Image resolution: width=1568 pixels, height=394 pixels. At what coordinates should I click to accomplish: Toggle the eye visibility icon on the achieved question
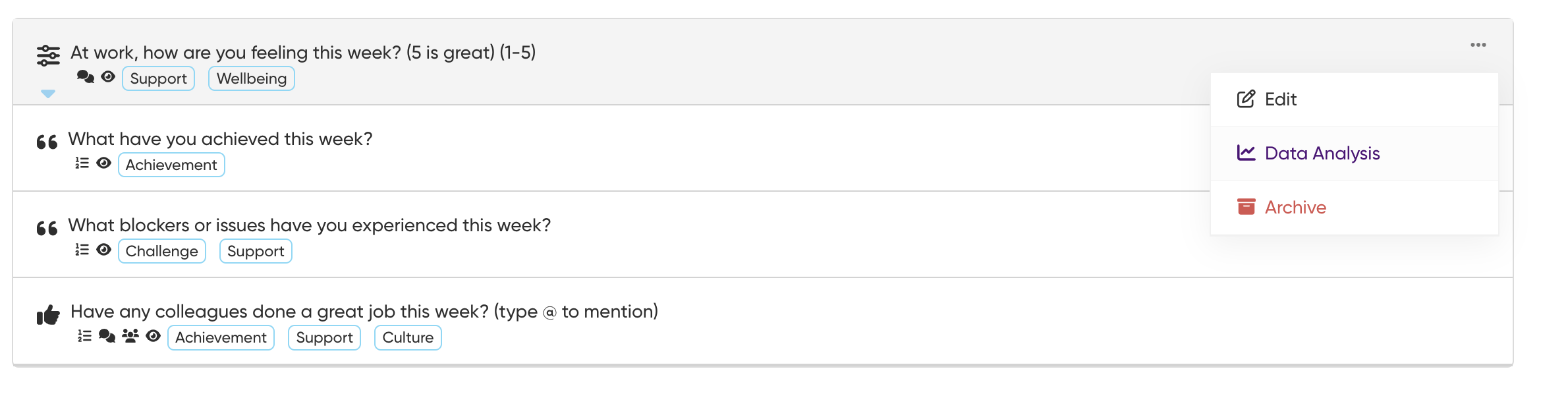click(x=103, y=163)
